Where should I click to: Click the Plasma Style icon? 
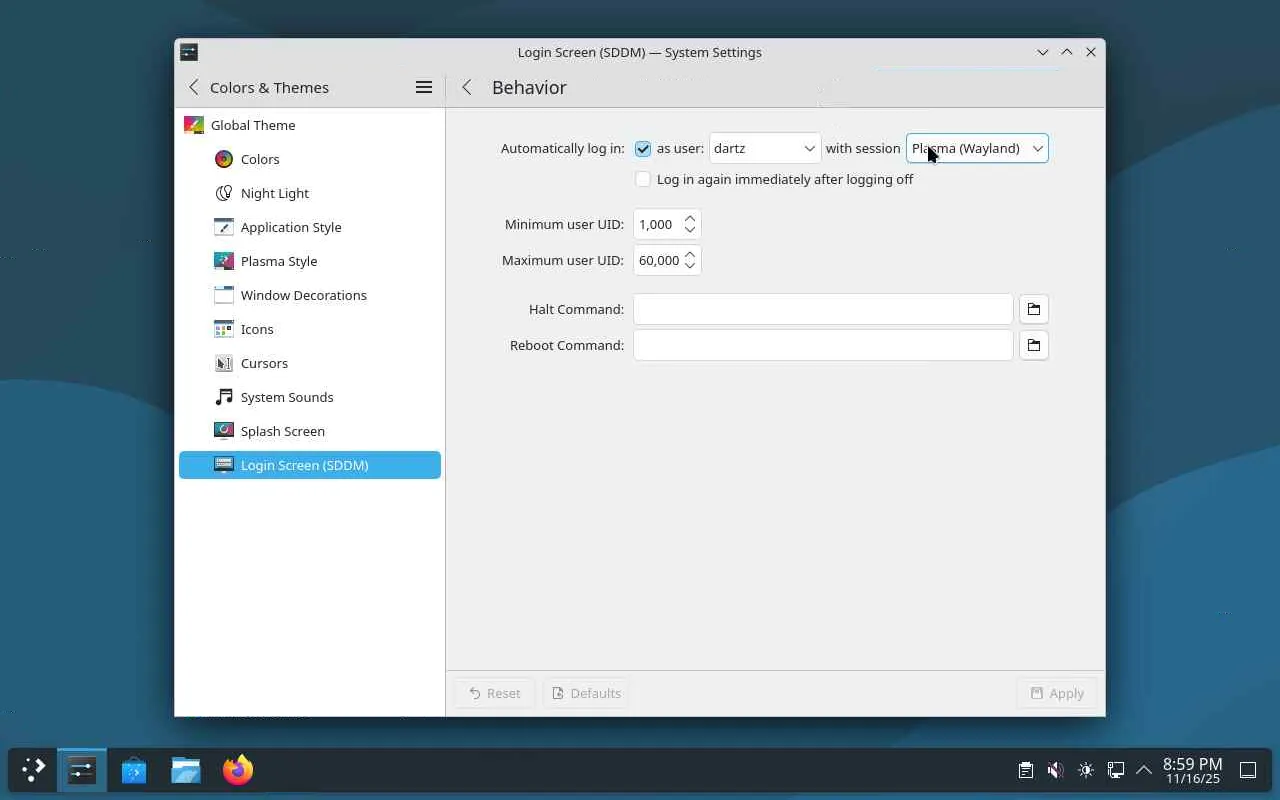point(224,261)
